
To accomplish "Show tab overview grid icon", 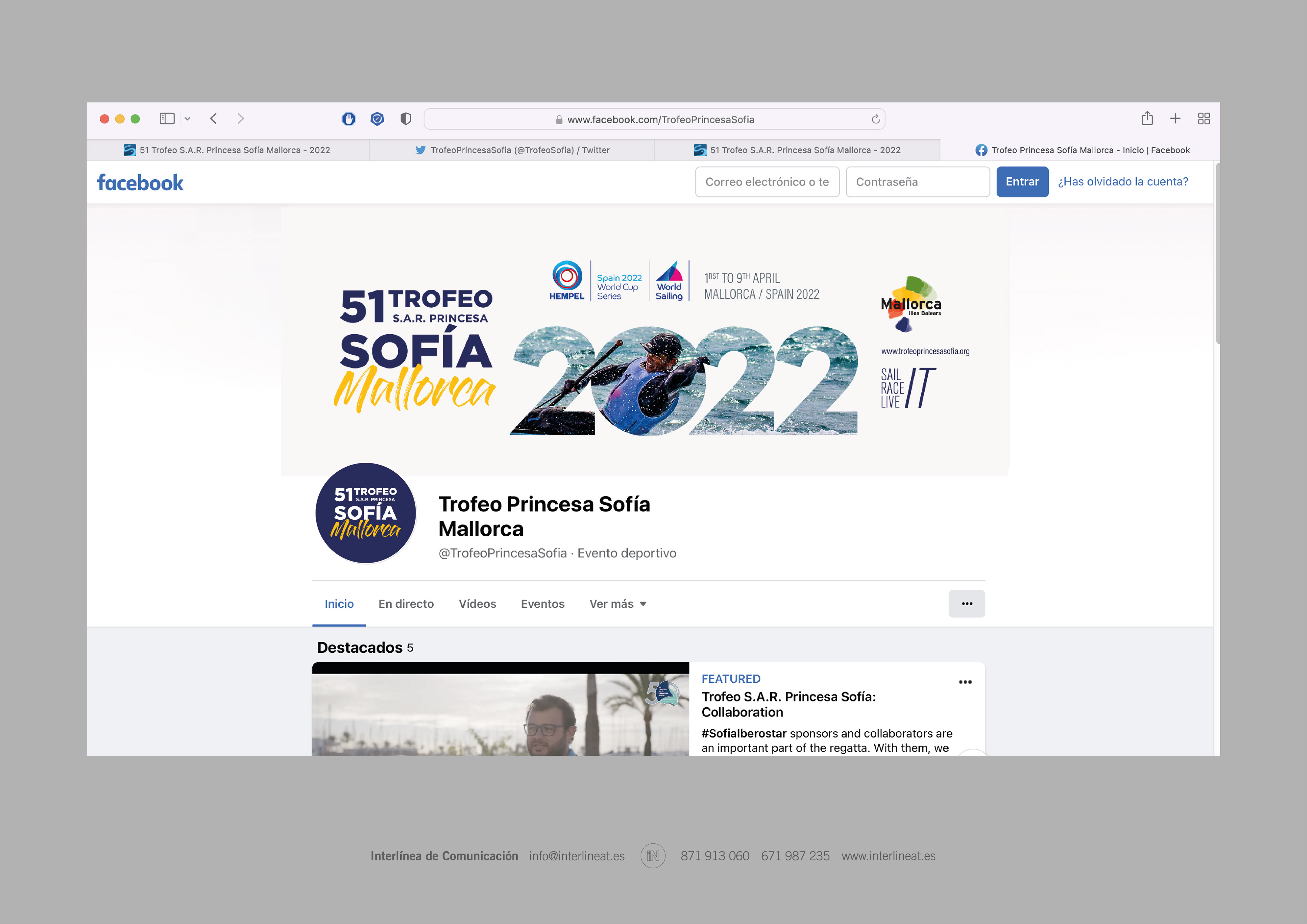I will 1204,118.
